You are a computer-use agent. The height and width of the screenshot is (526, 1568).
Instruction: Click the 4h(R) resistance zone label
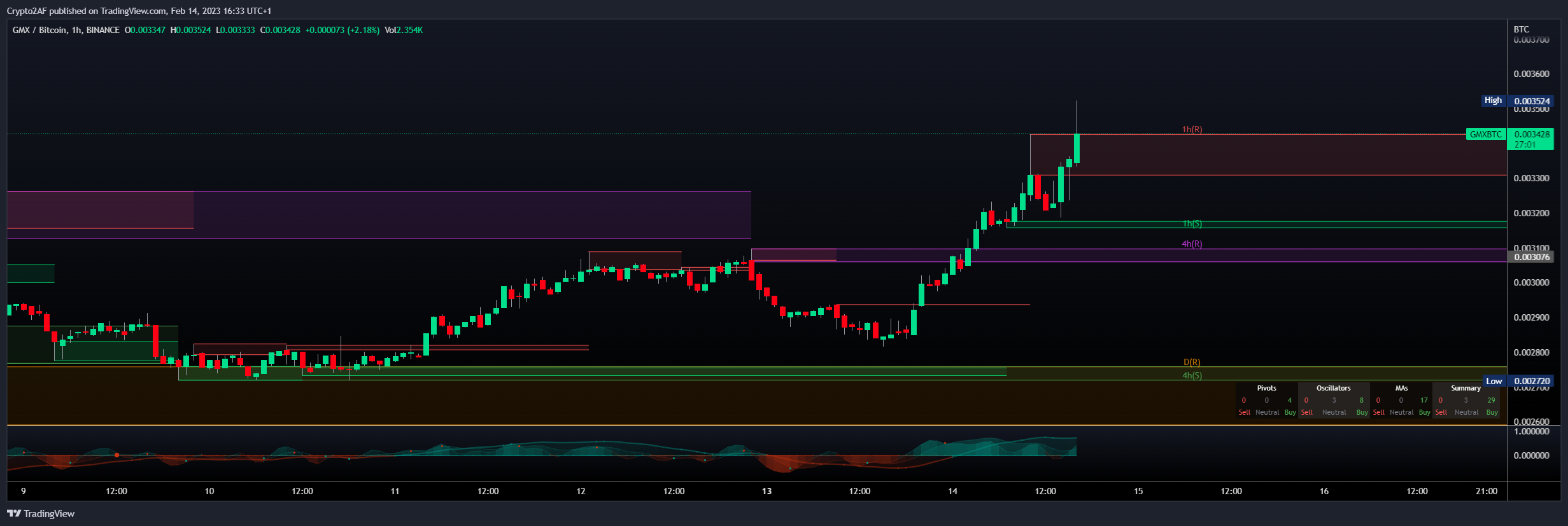(1192, 244)
